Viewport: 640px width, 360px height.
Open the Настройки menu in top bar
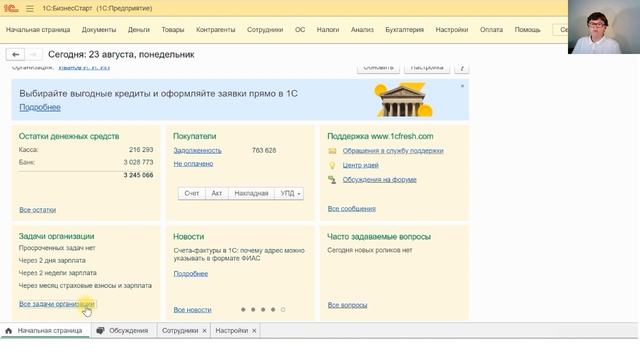[x=451, y=30]
